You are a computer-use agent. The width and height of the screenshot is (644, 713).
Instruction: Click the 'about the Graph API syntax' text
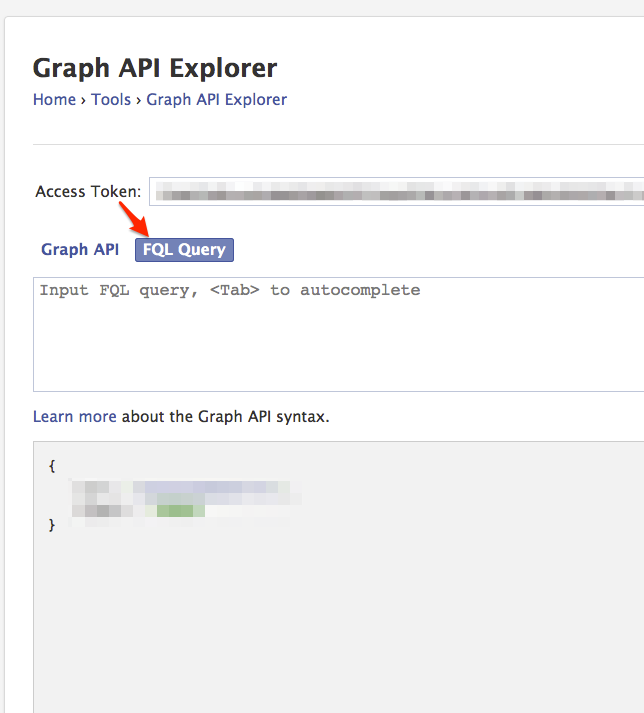(x=226, y=417)
